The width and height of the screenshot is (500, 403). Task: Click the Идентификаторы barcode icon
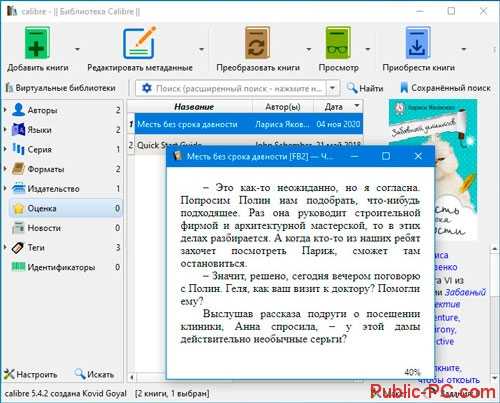[x=18, y=267]
